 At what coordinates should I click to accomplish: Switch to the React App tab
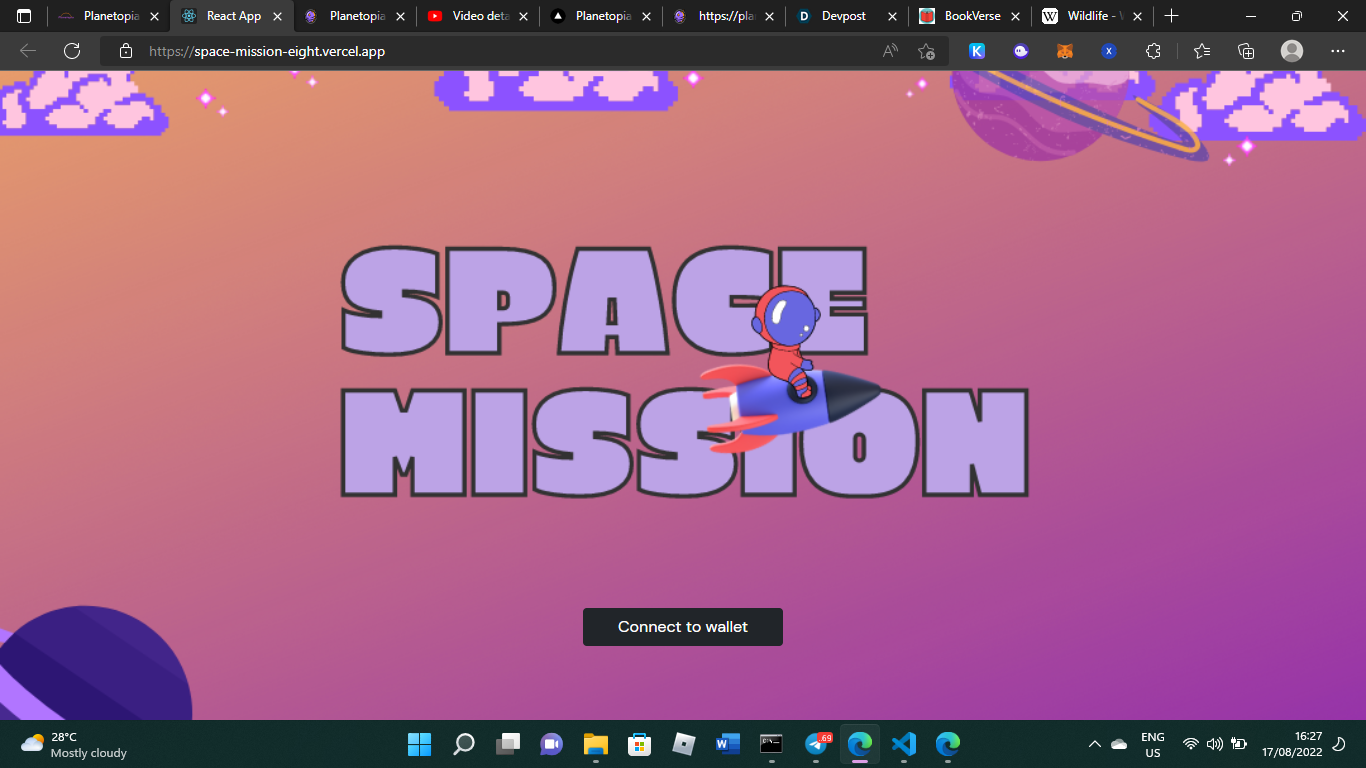tap(233, 16)
